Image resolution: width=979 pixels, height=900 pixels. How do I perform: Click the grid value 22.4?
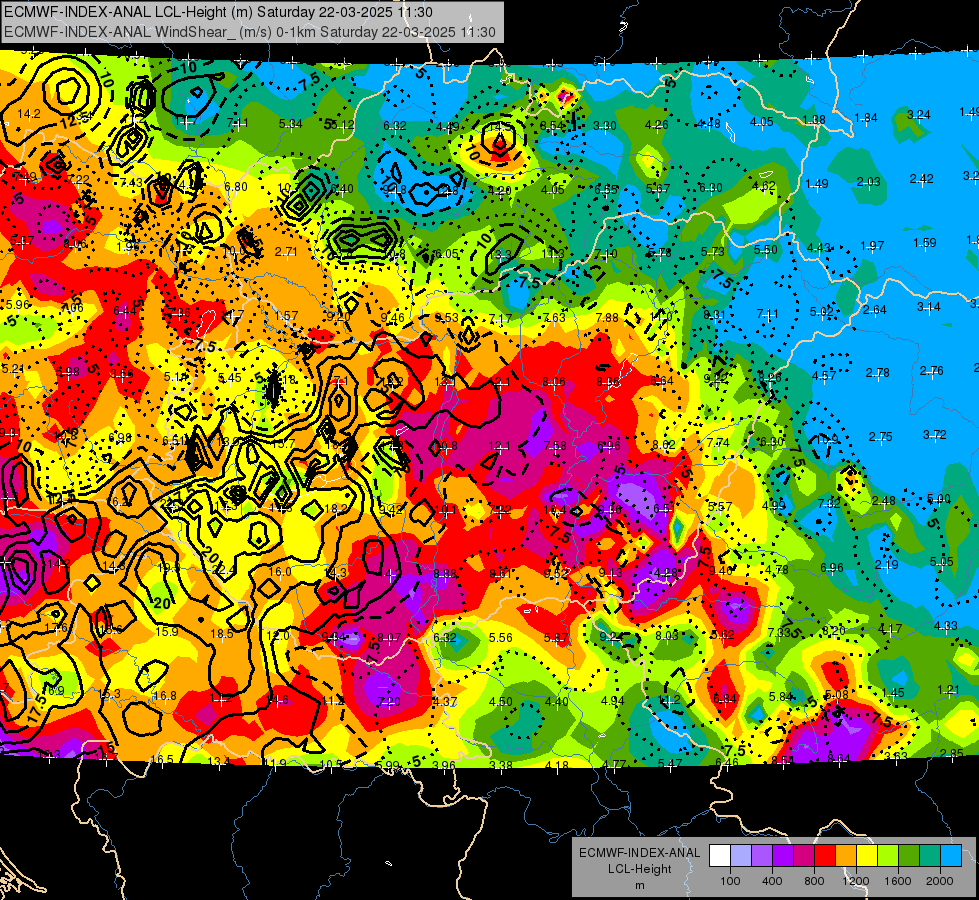pos(224,570)
